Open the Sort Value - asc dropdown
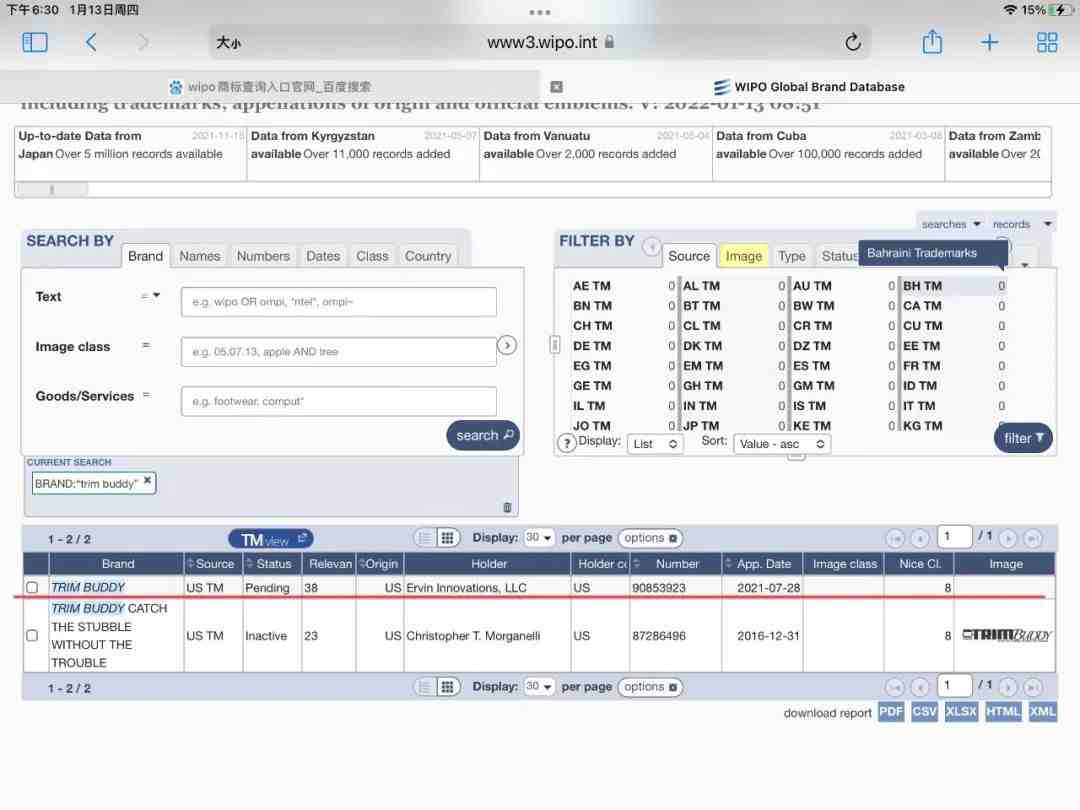 [x=782, y=444]
